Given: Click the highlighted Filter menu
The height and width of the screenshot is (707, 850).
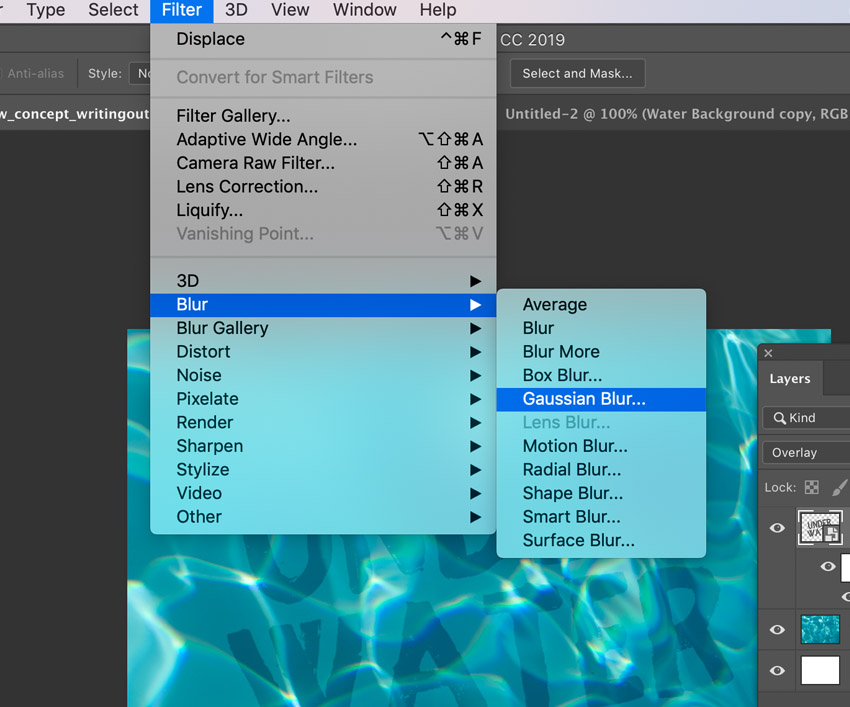Looking at the screenshot, I should [182, 10].
